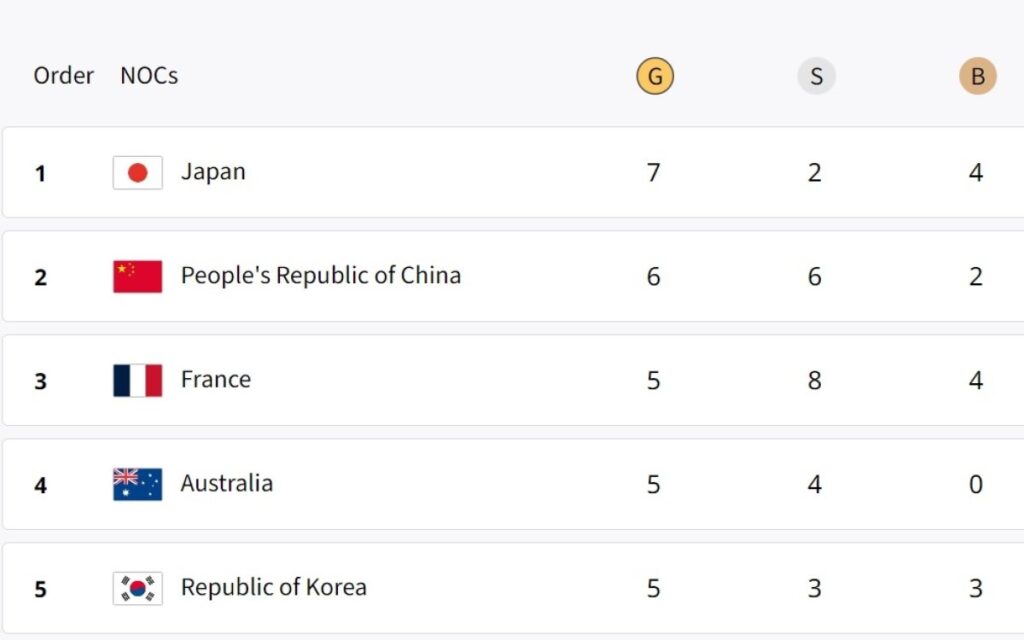
Task: Click the Australia flag icon
Action: [x=138, y=485]
